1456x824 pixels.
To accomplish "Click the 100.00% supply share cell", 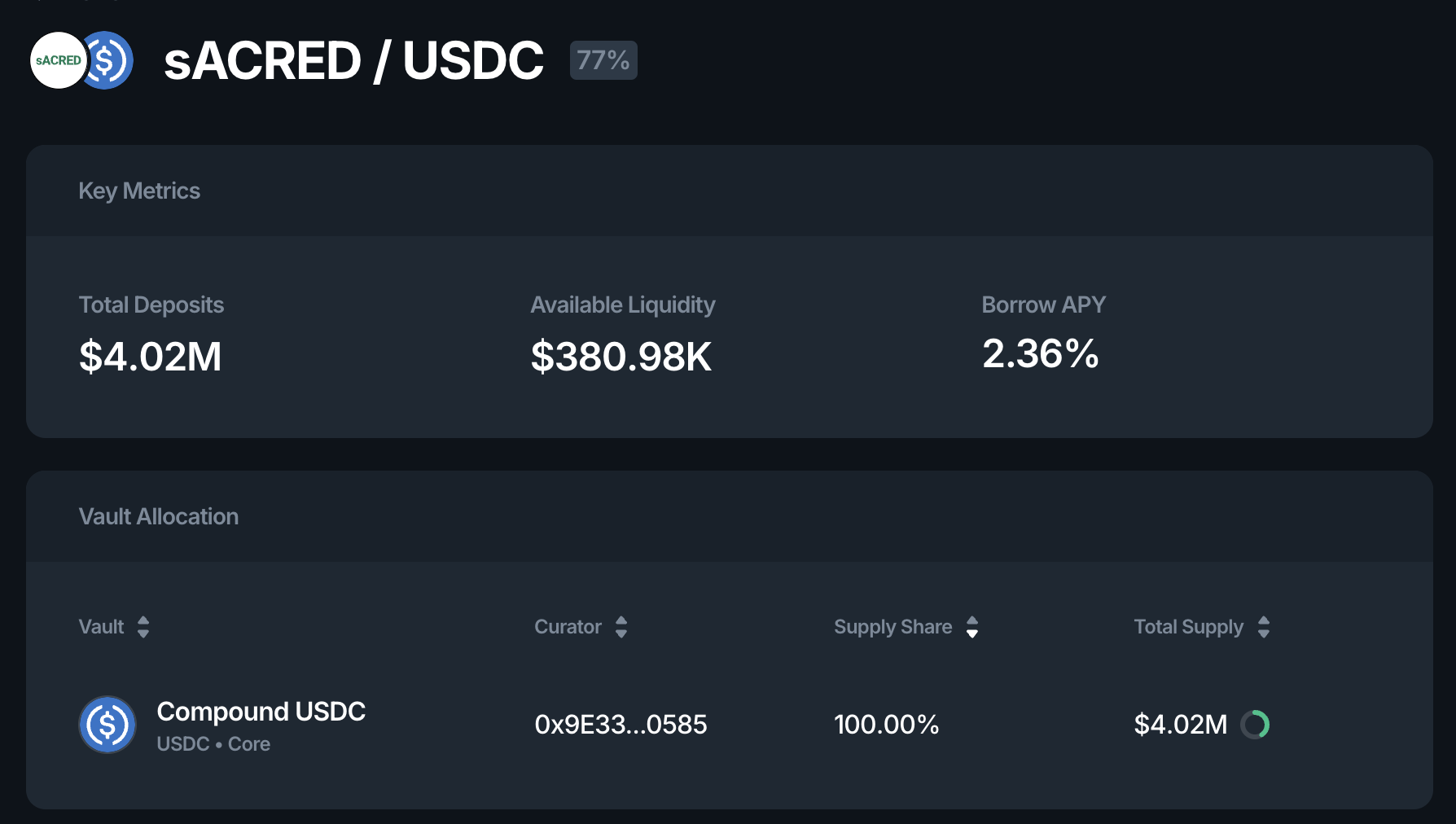I will coord(886,725).
